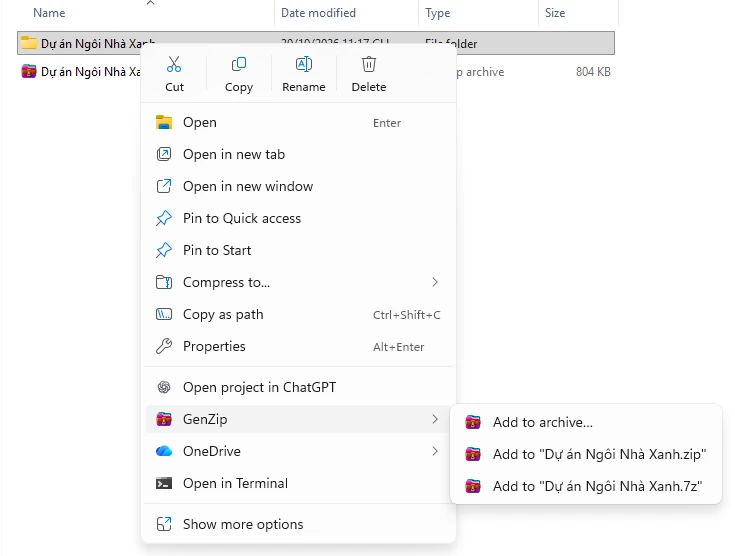Click icon beside the .7z archive option
This screenshot has height=556, width=735.
click(x=472, y=486)
